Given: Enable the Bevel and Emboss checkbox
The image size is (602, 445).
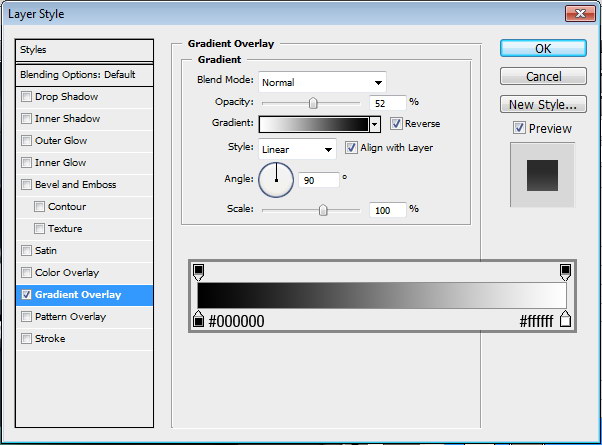Looking at the screenshot, I should pyautogui.click(x=26, y=184).
